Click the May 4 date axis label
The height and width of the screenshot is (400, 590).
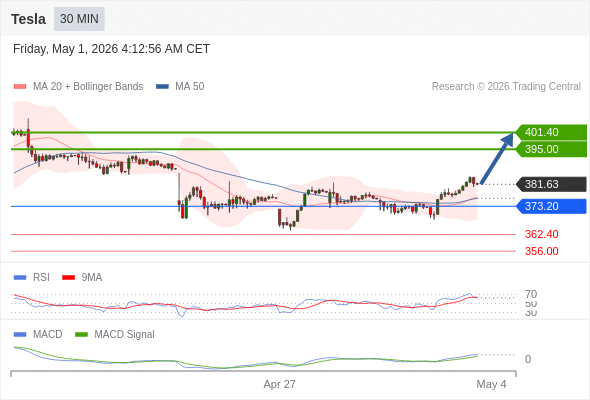click(x=491, y=384)
